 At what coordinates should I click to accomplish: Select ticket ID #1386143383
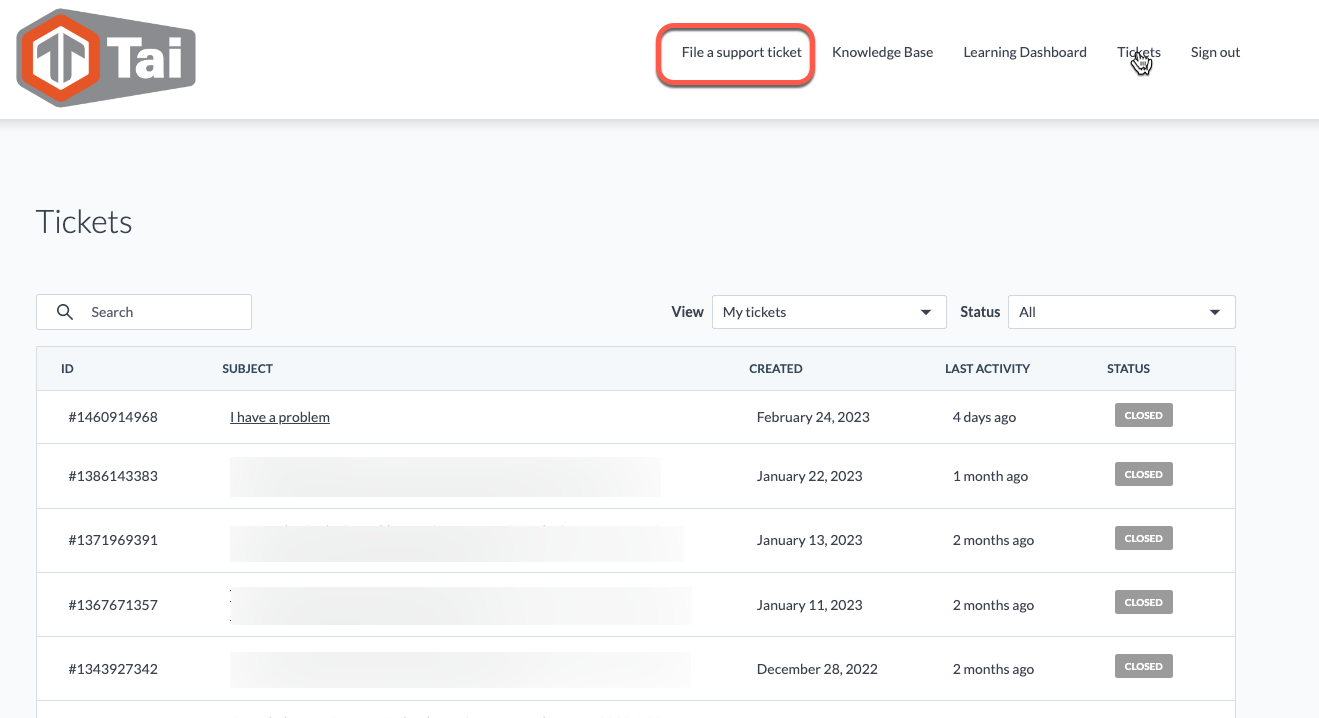[x=113, y=476]
